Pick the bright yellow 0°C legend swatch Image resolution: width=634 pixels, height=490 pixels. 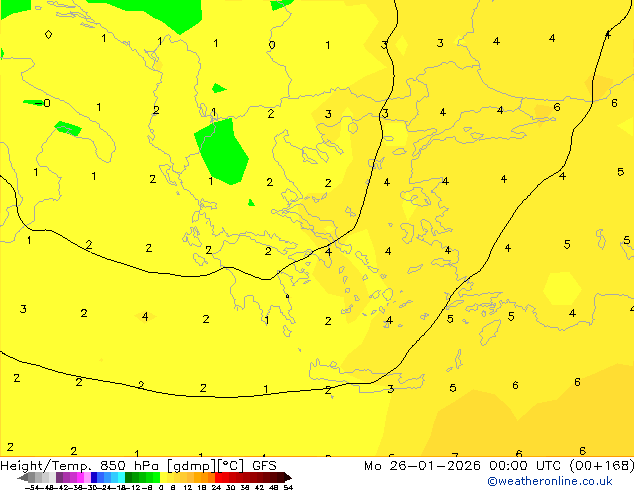click(x=163, y=477)
